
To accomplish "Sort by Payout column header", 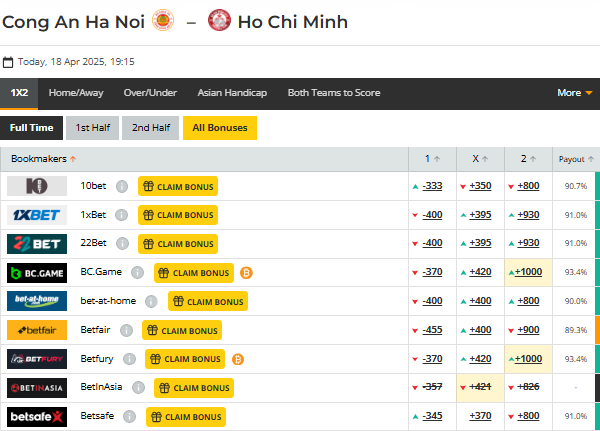I will tap(576, 159).
